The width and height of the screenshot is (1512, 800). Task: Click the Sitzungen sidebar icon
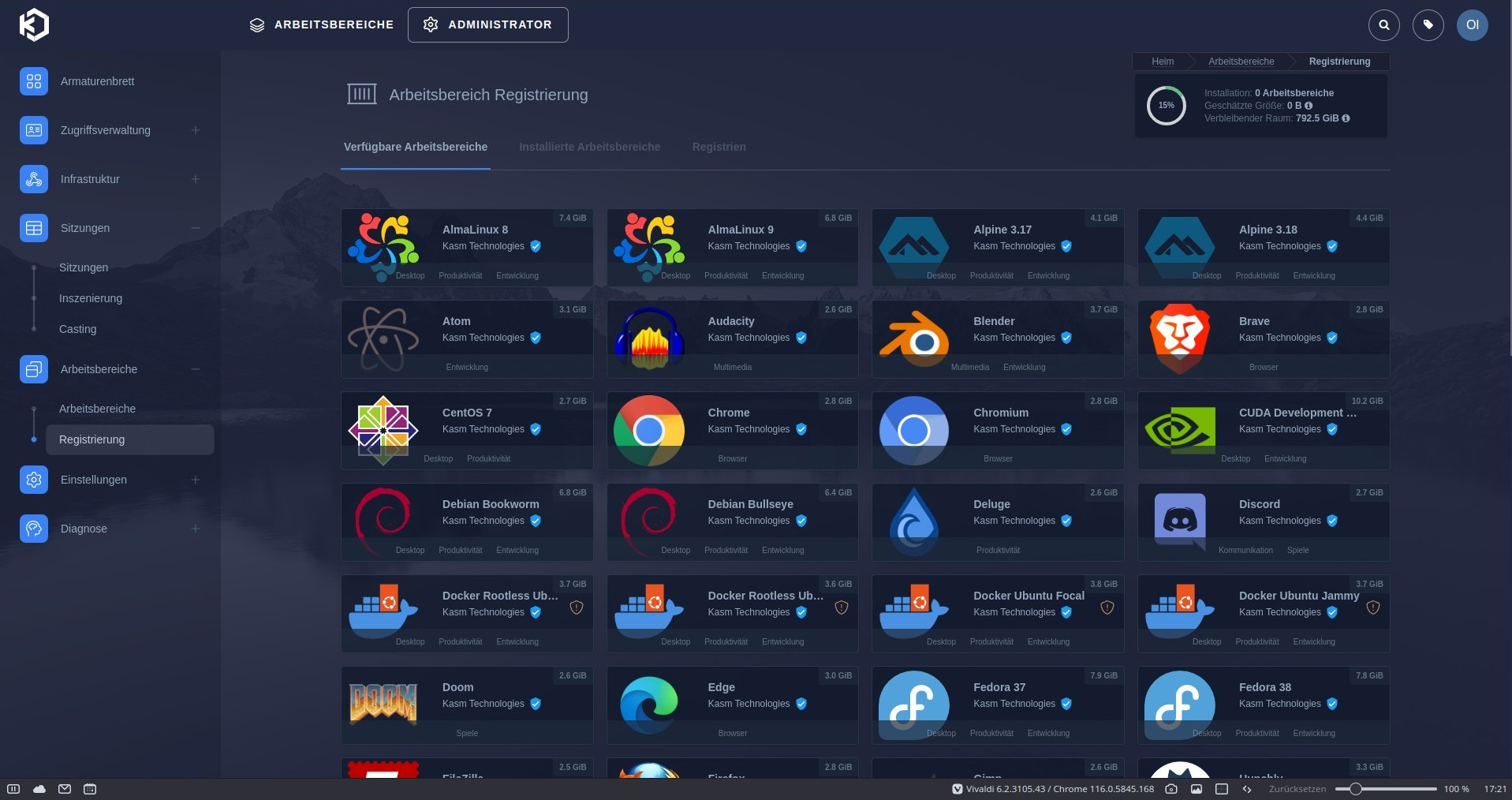(34, 228)
